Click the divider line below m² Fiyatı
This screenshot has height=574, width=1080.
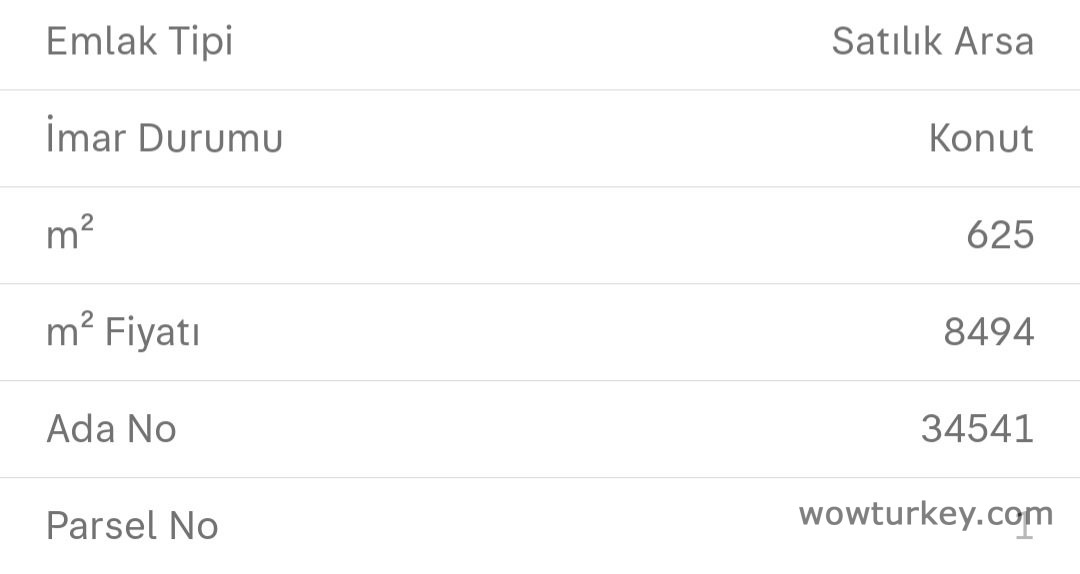(x=540, y=380)
